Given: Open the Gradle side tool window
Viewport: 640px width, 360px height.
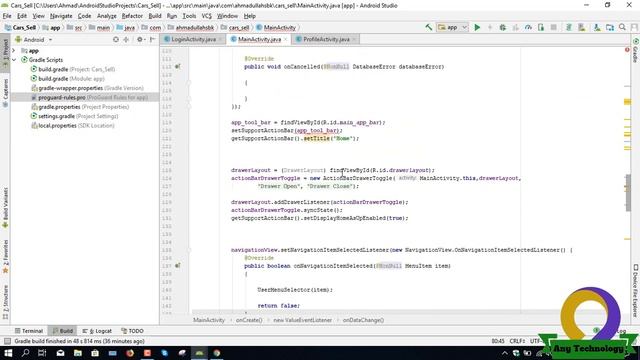Looking at the screenshot, I should point(636,51).
